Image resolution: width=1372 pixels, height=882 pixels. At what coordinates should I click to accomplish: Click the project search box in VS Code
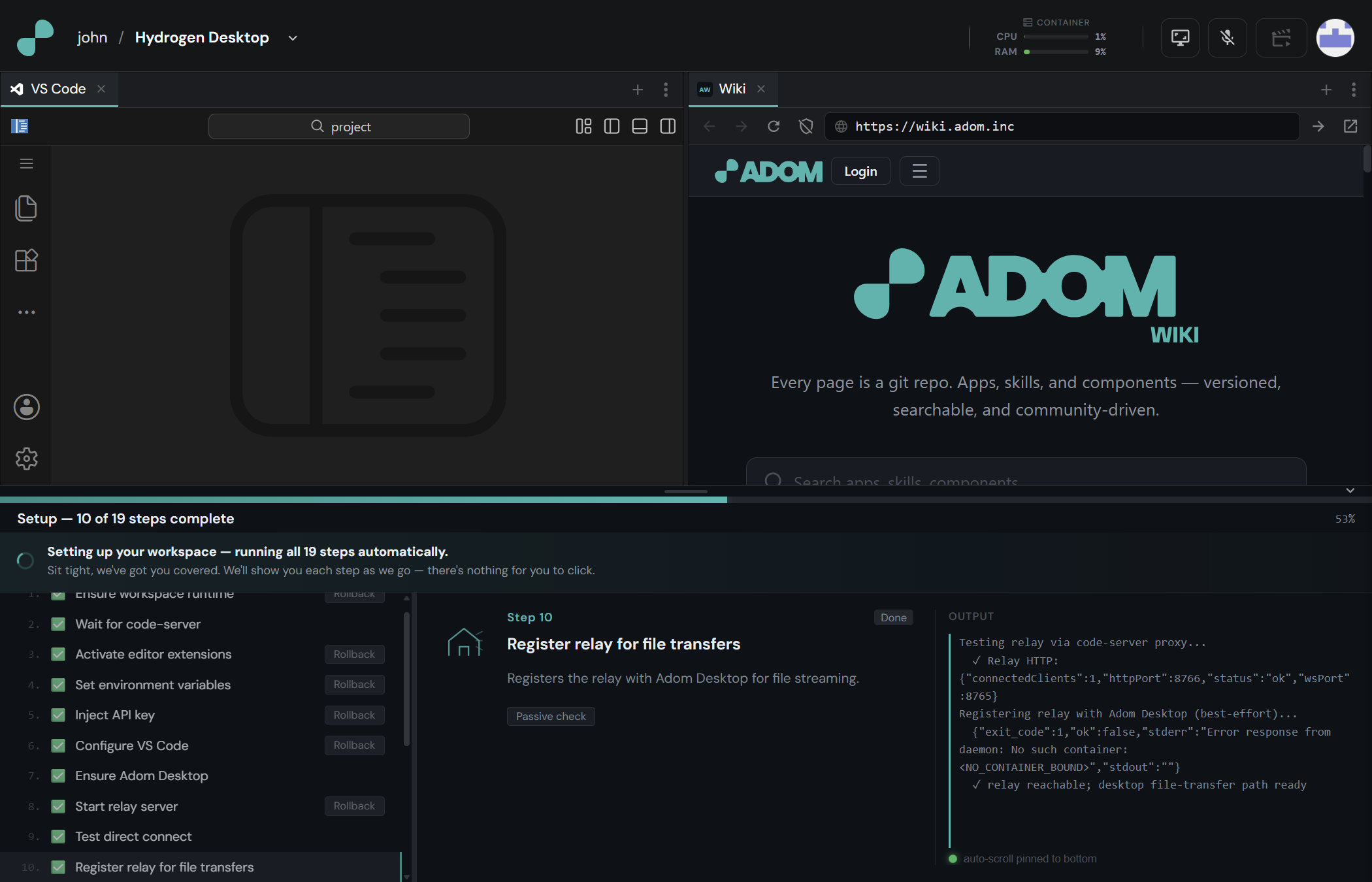[338, 126]
